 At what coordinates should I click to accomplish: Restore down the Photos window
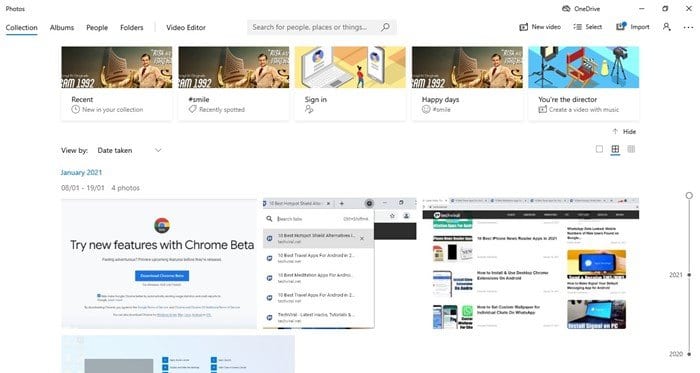tap(665, 8)
